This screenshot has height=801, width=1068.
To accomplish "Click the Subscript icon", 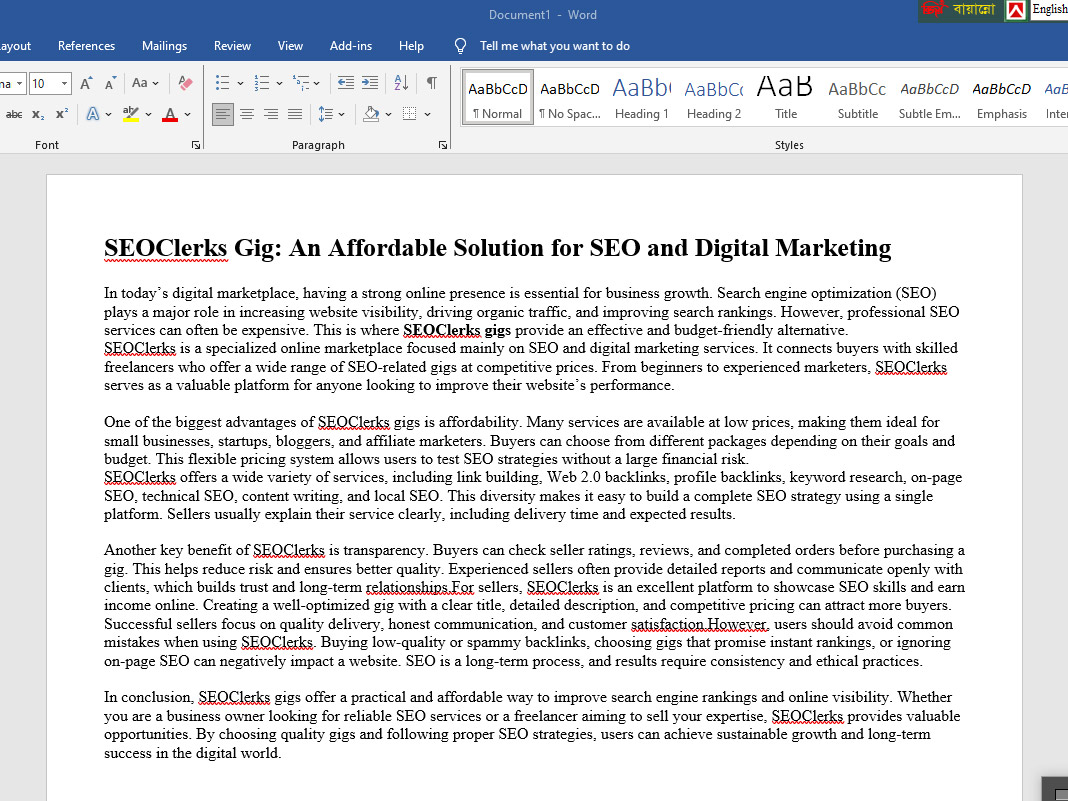I will (x=39, y=113).
